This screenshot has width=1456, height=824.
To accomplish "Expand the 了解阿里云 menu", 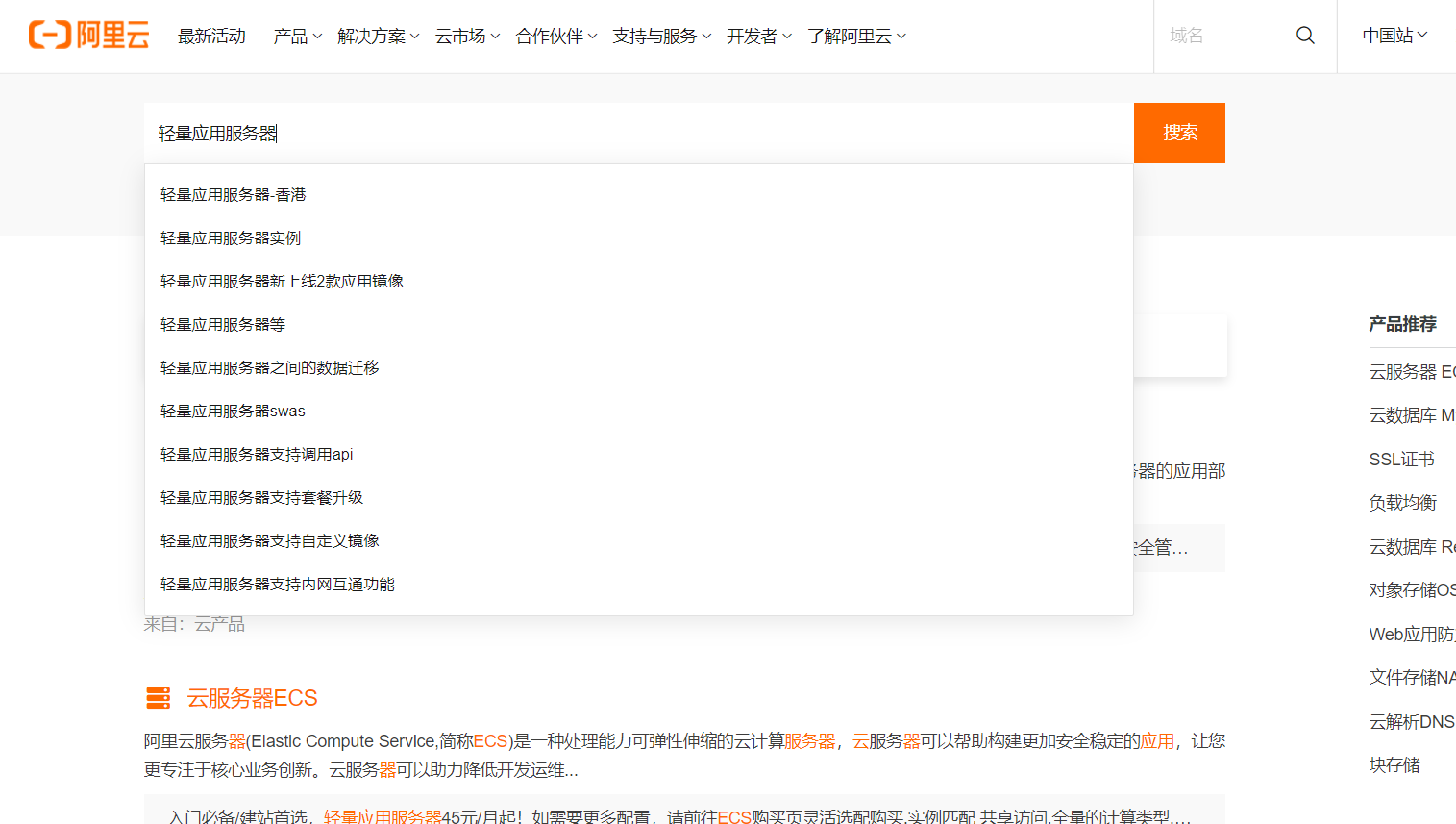I will [x=856, y=37].
